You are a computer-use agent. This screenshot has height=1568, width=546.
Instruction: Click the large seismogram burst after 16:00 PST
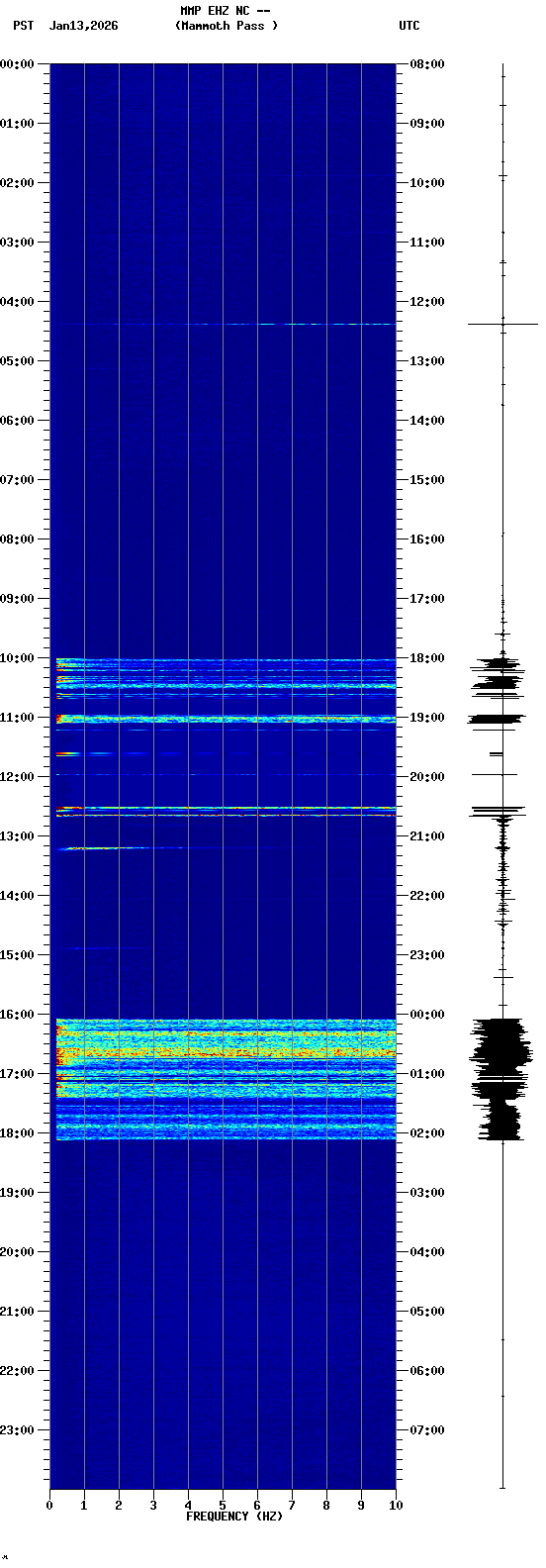(x=501, y=1079)
